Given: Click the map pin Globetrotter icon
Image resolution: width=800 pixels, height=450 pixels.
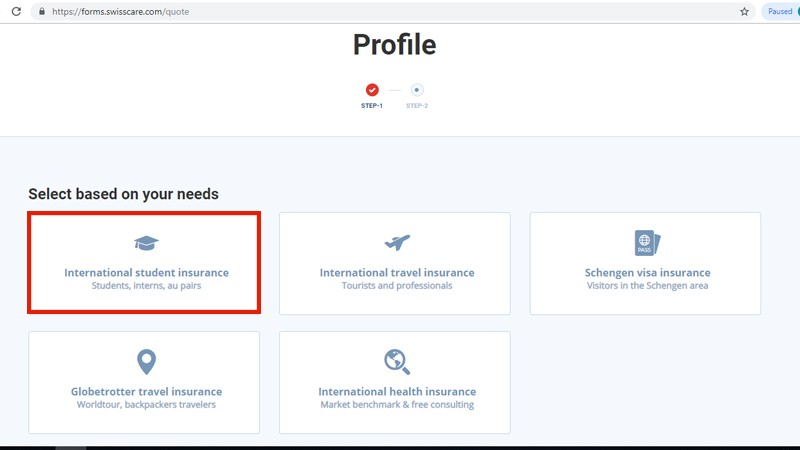Looking at the screenshot, I should point(146,361).
